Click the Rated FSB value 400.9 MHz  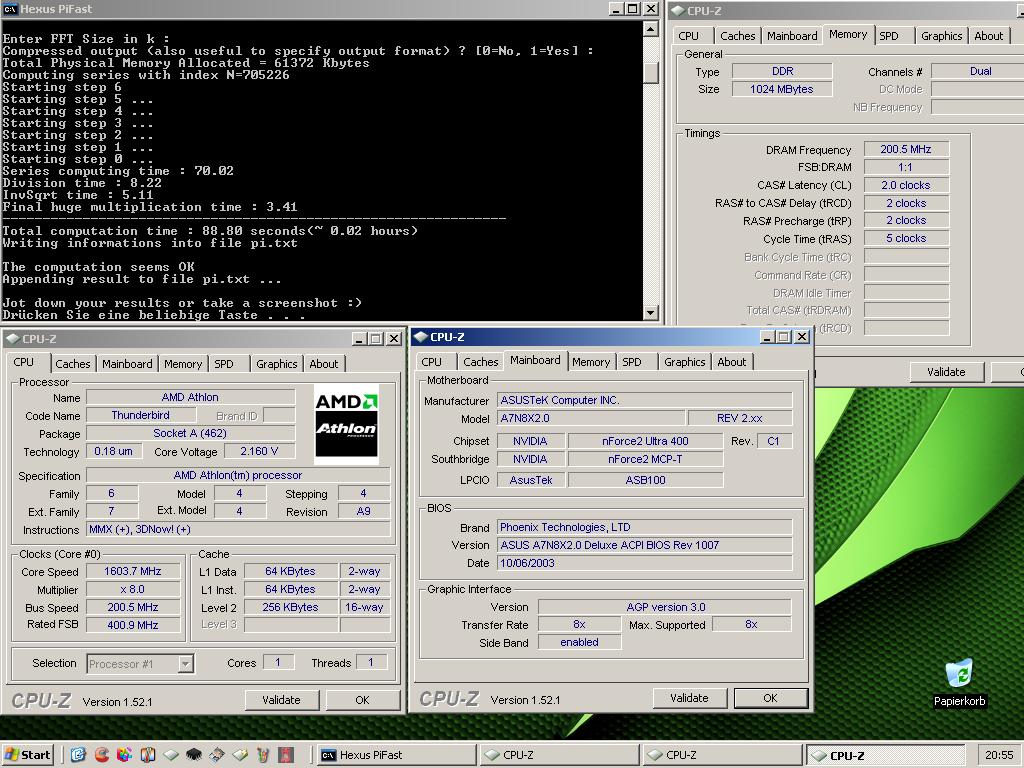point(133,625)
